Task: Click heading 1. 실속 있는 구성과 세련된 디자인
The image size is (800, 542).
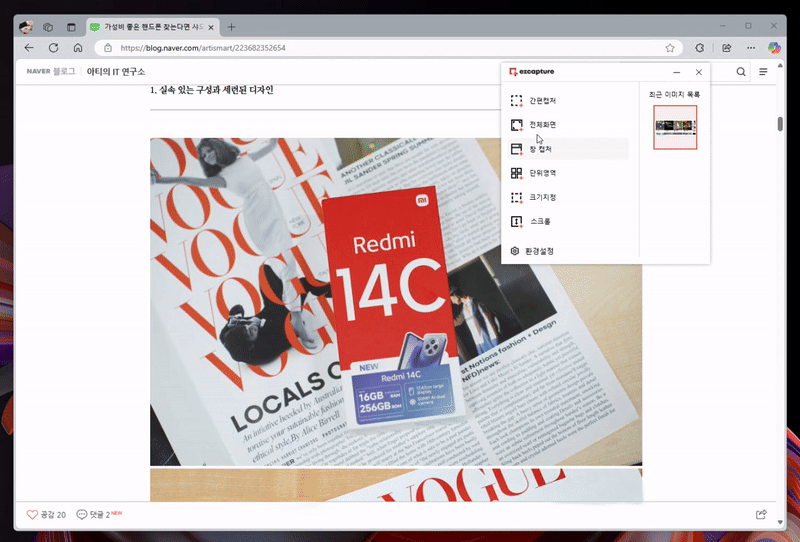Action: 212,90
